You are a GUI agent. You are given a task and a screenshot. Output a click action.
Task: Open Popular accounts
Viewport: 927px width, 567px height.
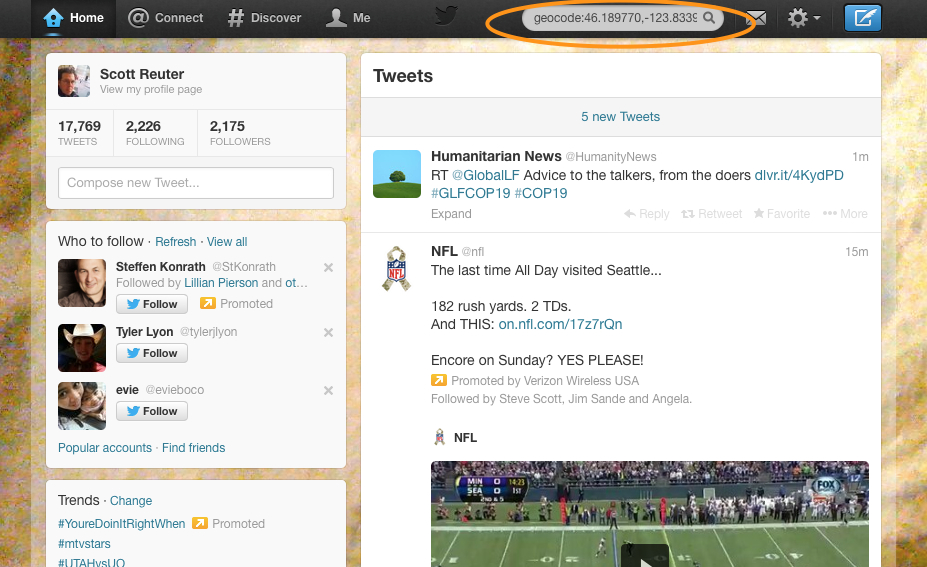[105, 448]
